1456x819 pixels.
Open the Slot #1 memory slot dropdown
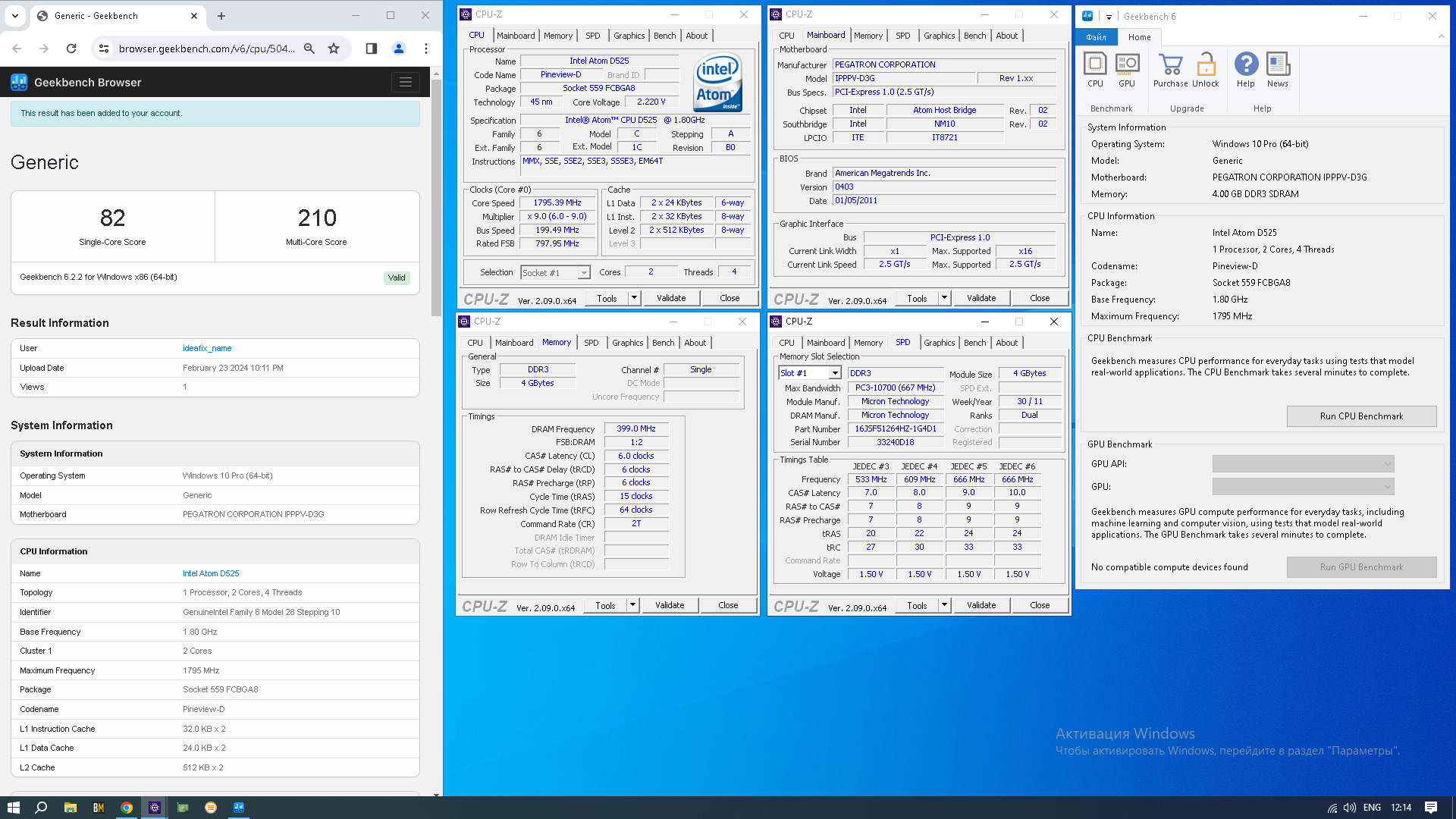click(x=835, y=373)
